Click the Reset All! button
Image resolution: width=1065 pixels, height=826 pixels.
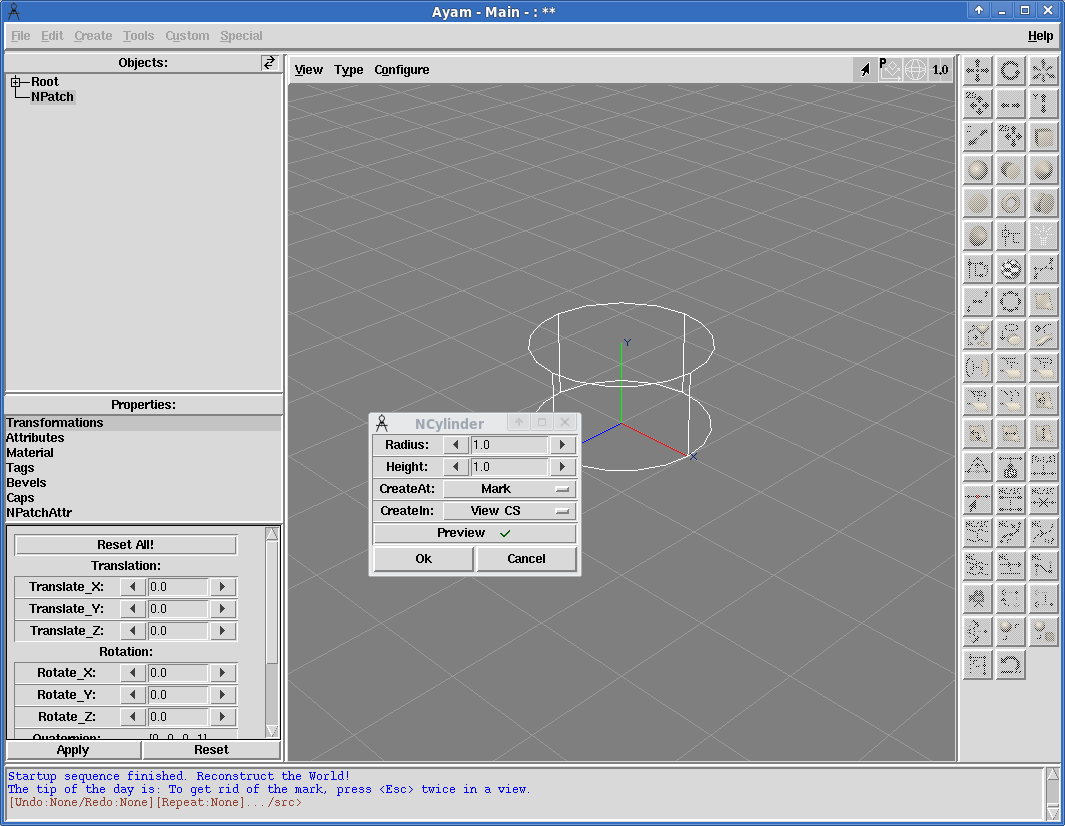(x=126, y=545)
